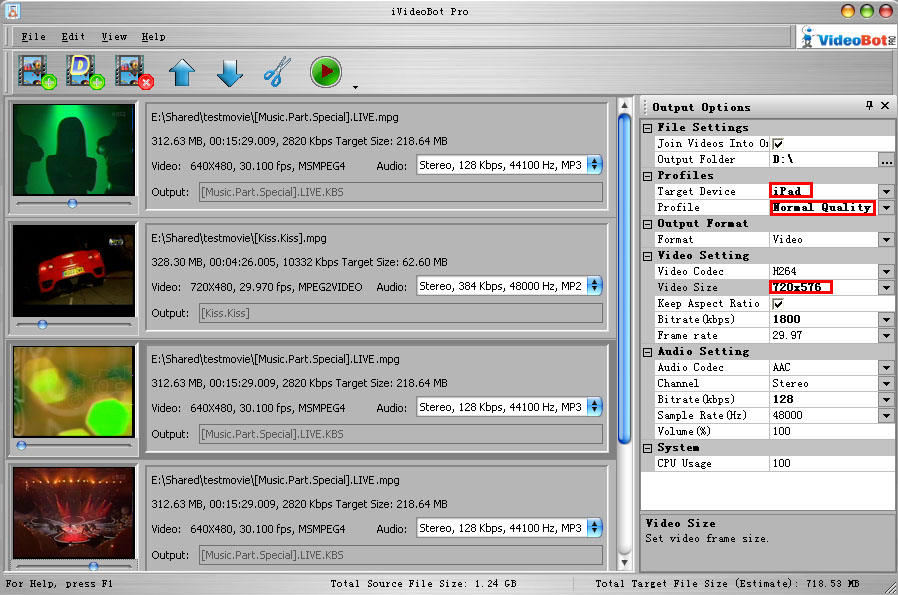
Task: Start conversion with the green play button
Action: (326, 72)
